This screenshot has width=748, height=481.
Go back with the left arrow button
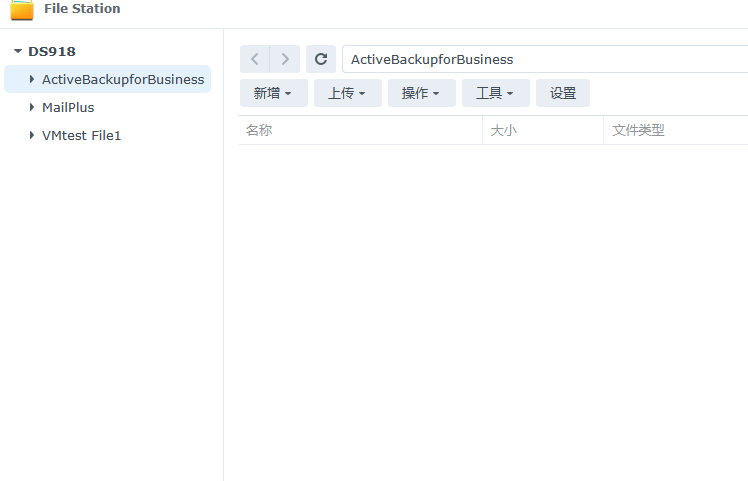[255, 59]
